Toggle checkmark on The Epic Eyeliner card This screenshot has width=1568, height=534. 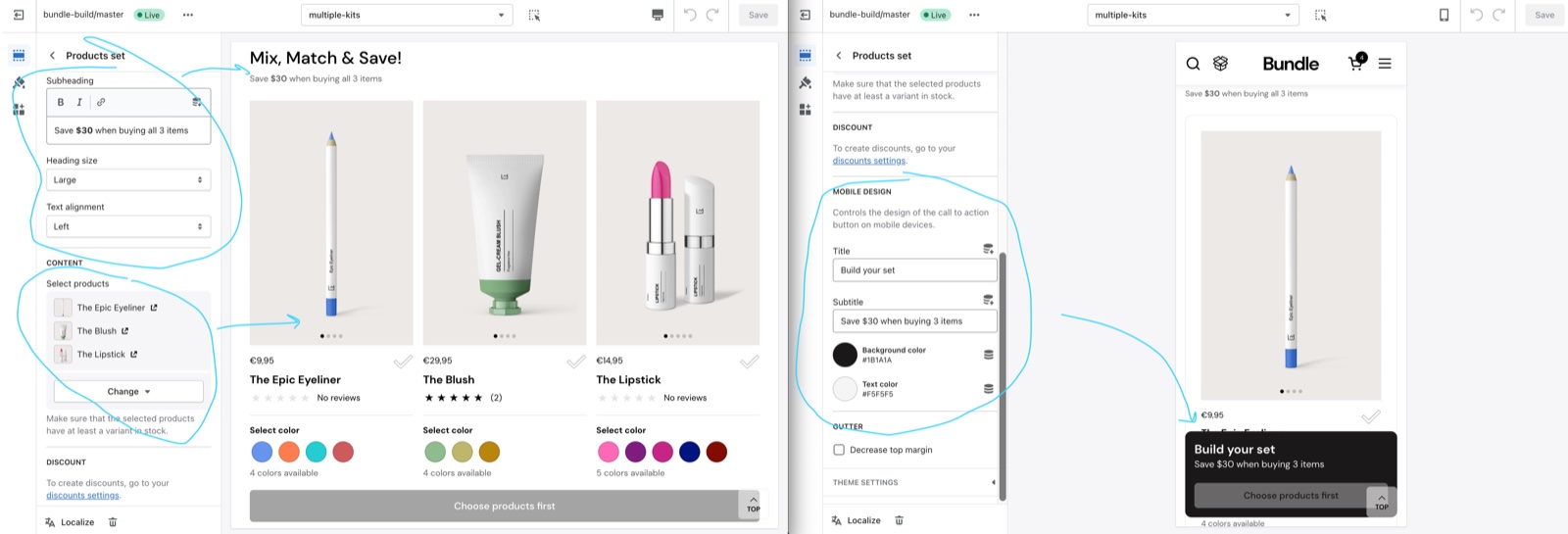tap(403, 362)
